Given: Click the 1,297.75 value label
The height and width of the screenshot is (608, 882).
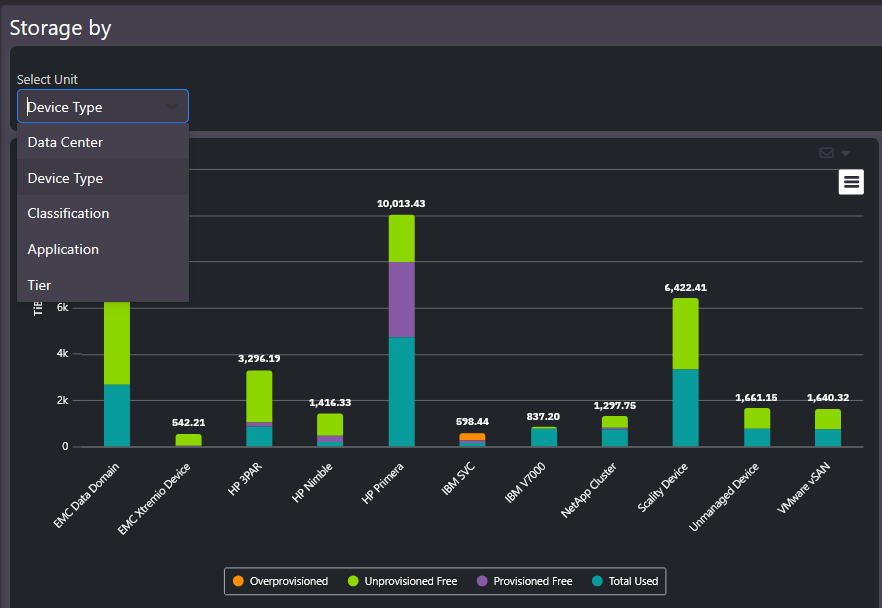Looking at the screenshot, I should [615, 406].
